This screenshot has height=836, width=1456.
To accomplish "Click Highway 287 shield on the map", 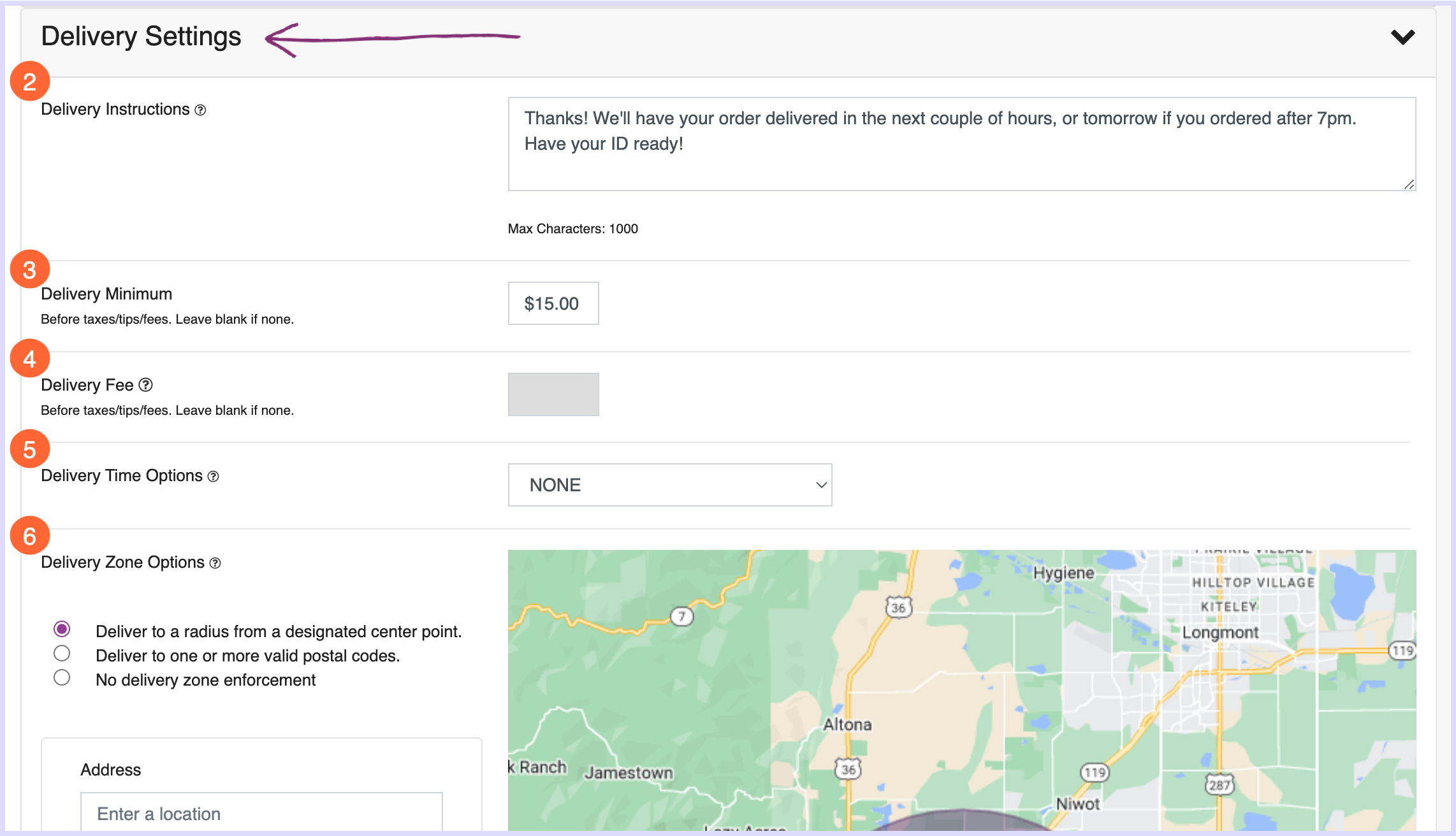I will 1219,784.
